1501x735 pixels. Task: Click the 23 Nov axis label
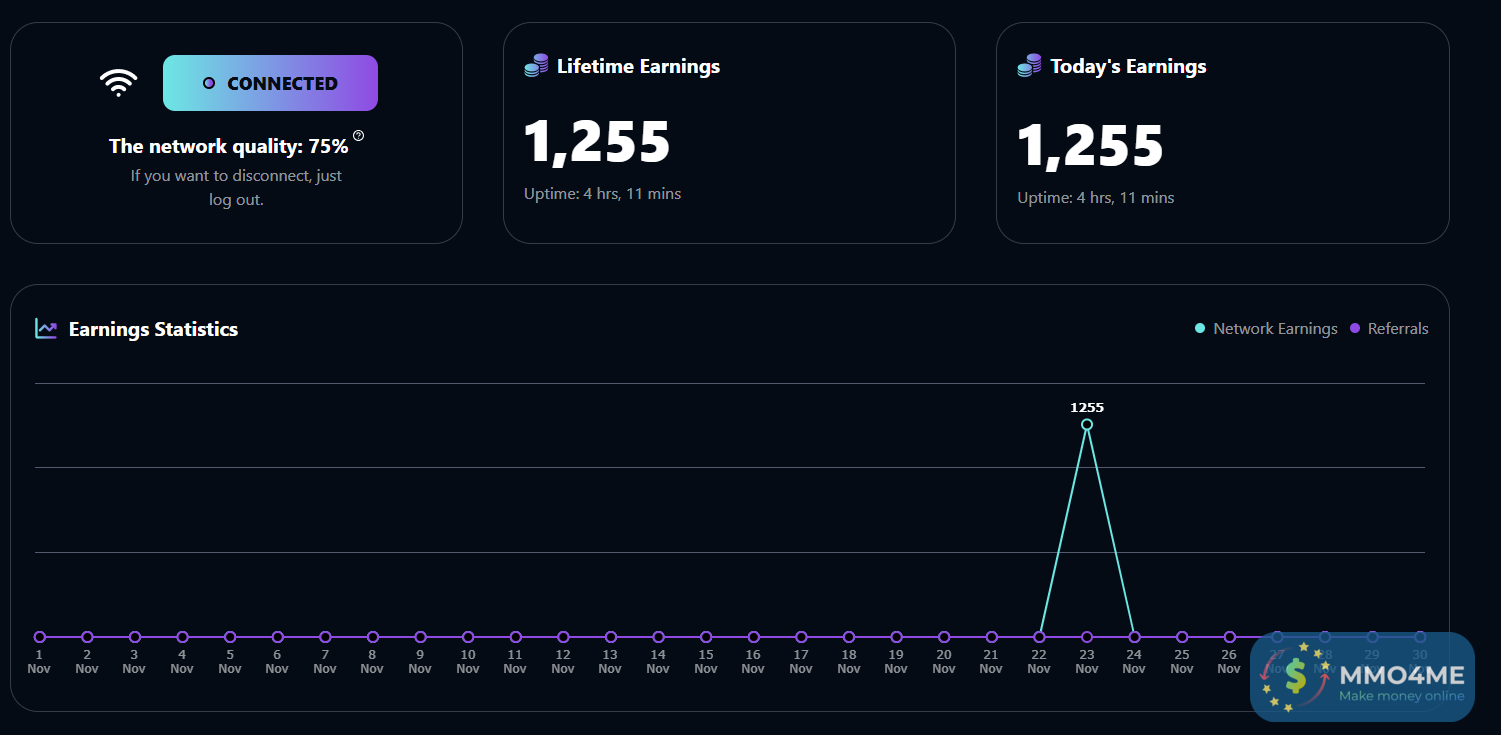pyautogui.click(x=1087, y=662)
